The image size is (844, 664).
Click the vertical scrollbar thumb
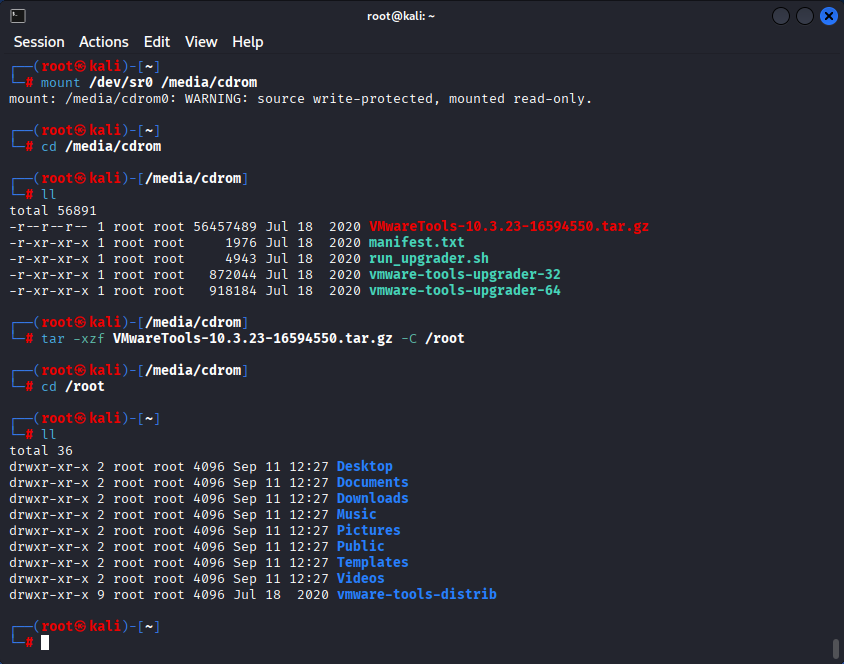tap(836, 648)
